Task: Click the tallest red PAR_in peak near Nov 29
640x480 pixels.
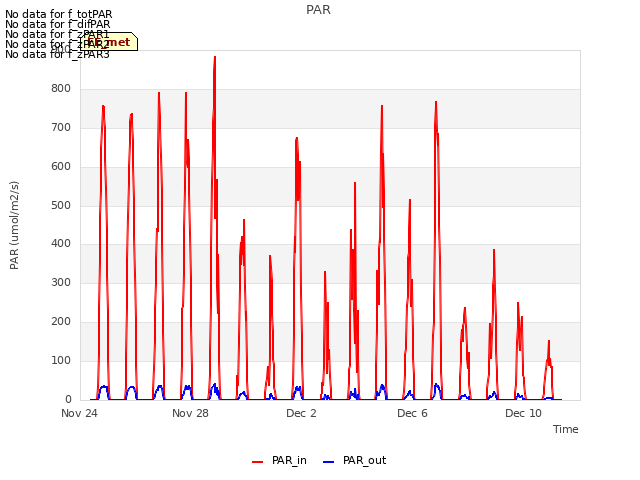Action: (x=215, y=58)
